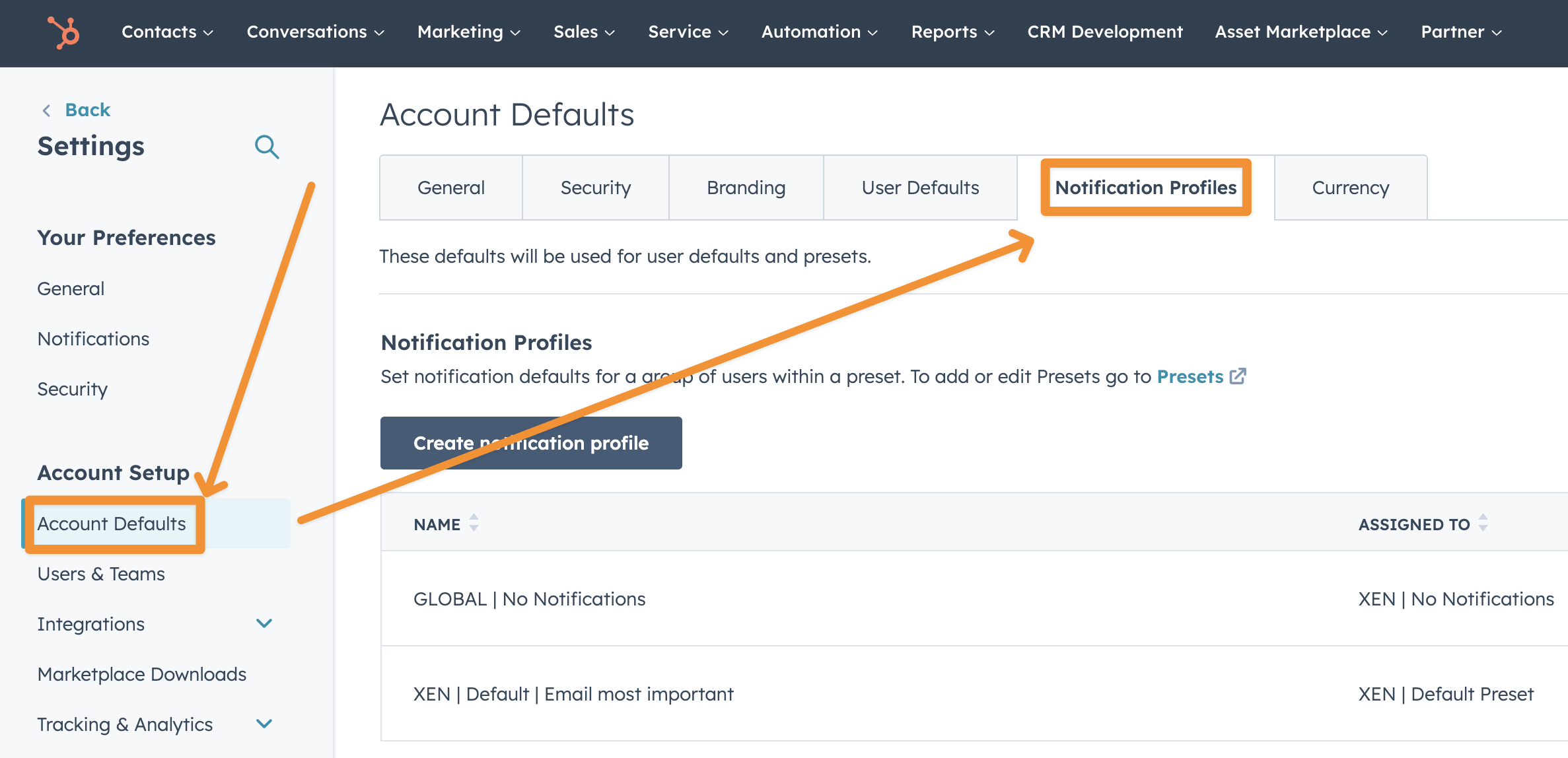The height and width of the screenshot is (758, 1568).
Task: Switch to the Branding tab
Action: 745,188
